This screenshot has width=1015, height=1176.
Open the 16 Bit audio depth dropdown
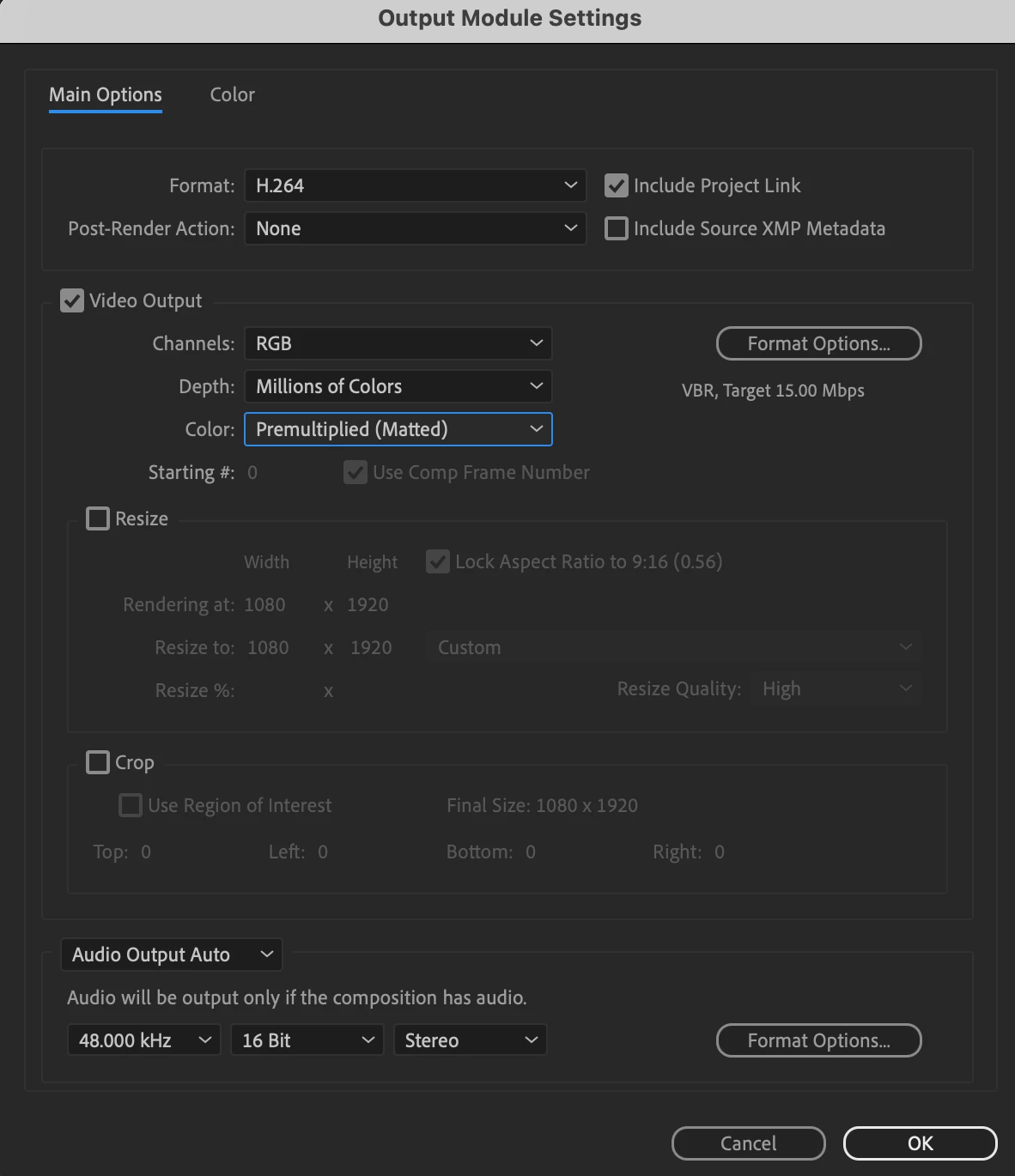tap(307, 1040)
